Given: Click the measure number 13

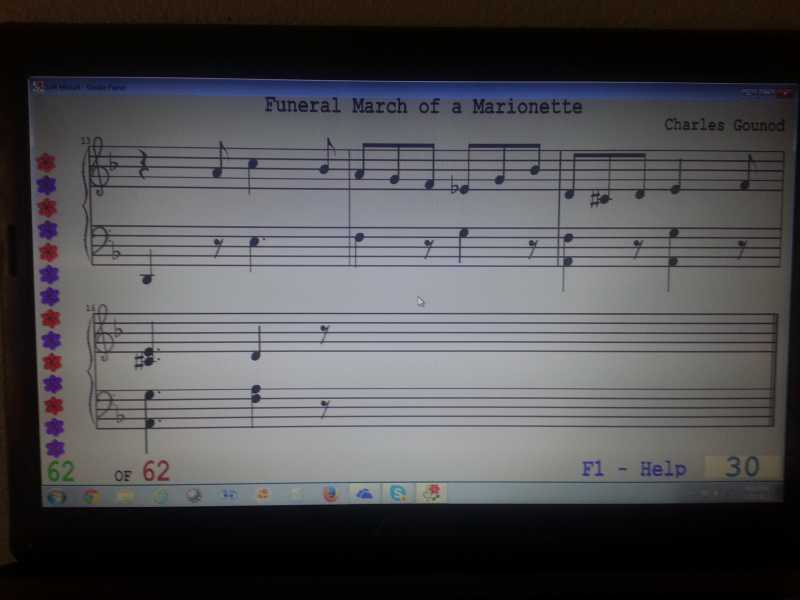Looking at the screenshot, I should tap(85, 140).
